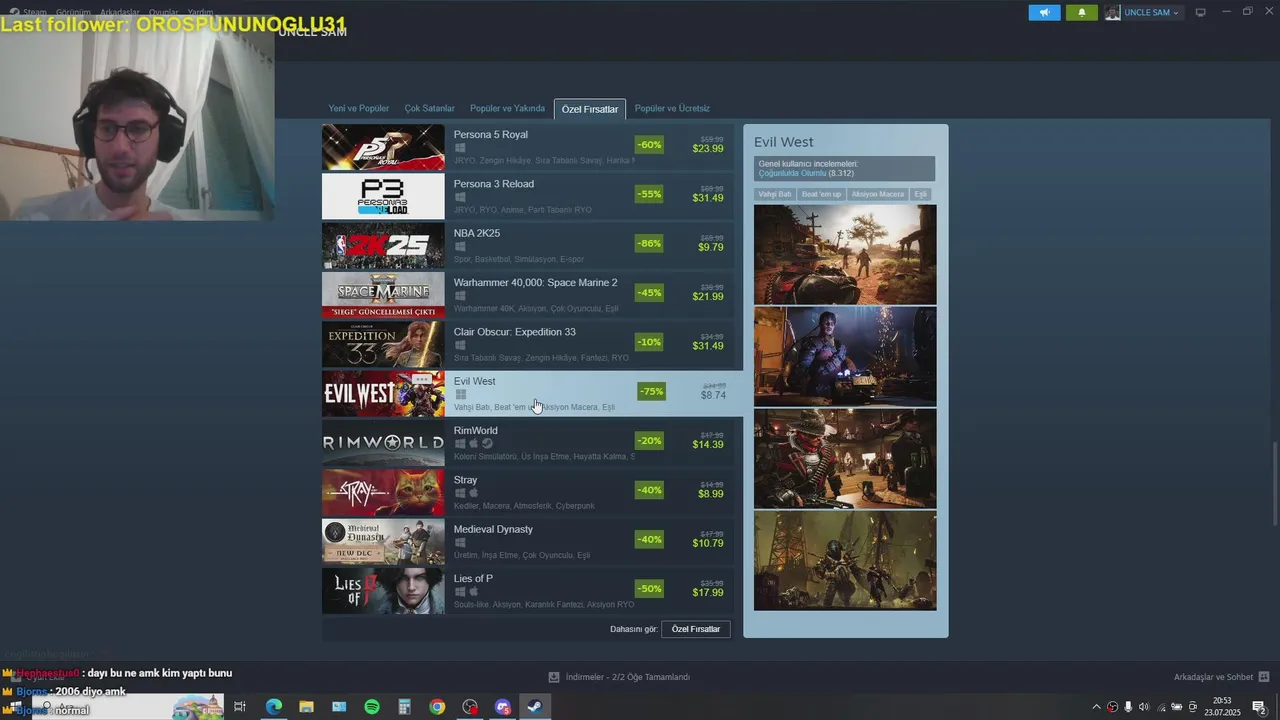Open the NBA 2K25 capsule image

(x=383, y=246)
